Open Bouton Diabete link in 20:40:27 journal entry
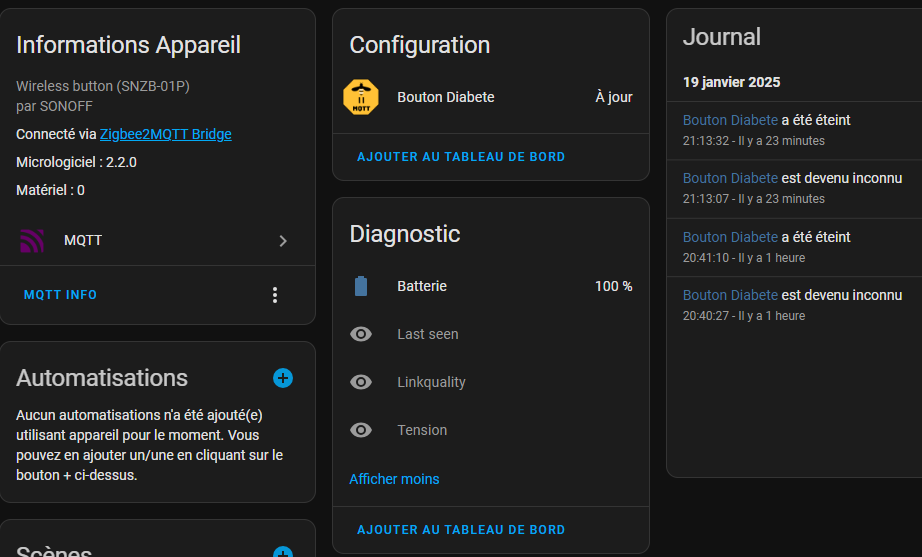Viewport: 922px width, 557px height. pyautogui.click(x=730, y=295)
